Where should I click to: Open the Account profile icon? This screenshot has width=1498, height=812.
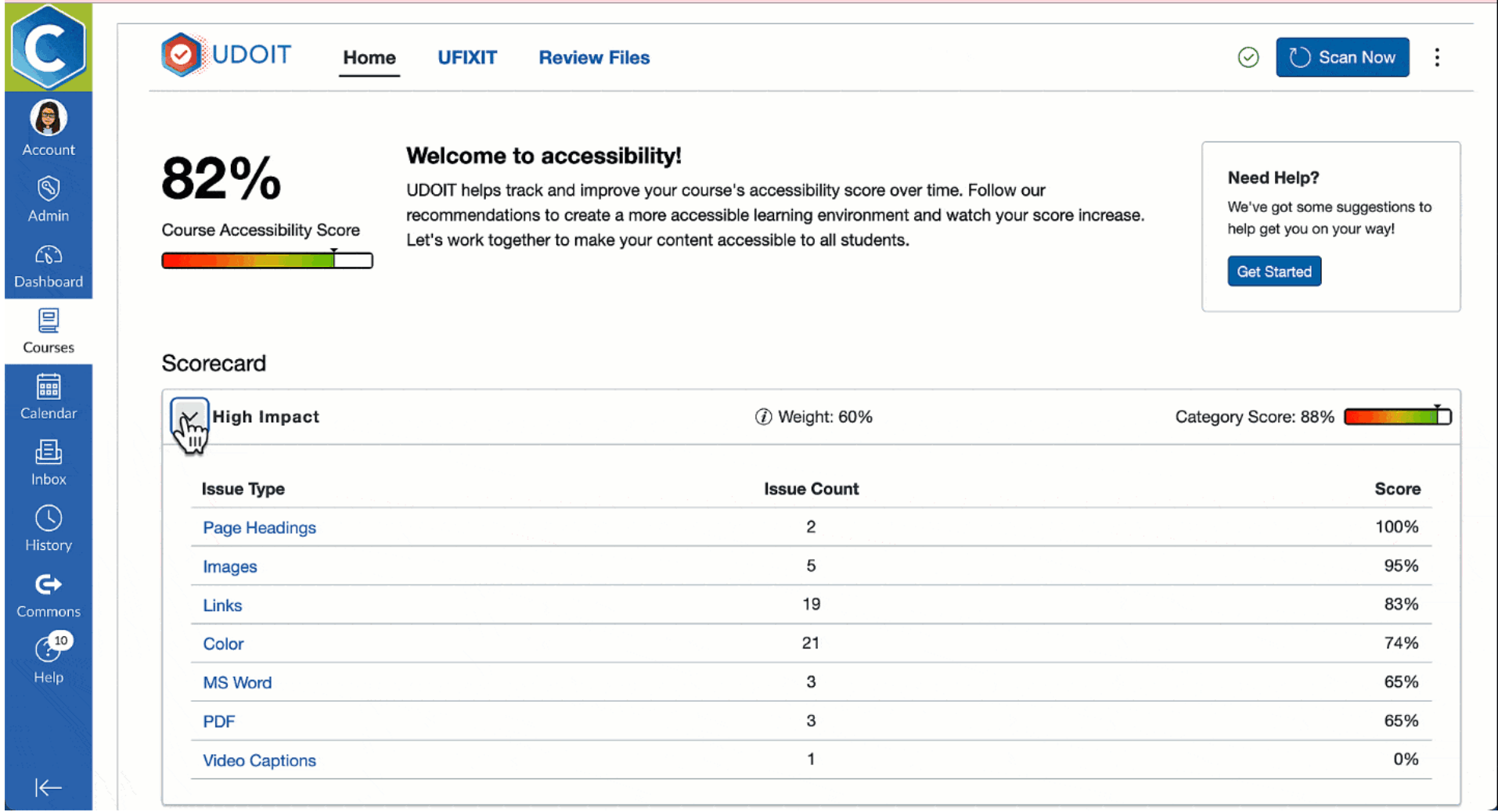click(x=49, y=120)
